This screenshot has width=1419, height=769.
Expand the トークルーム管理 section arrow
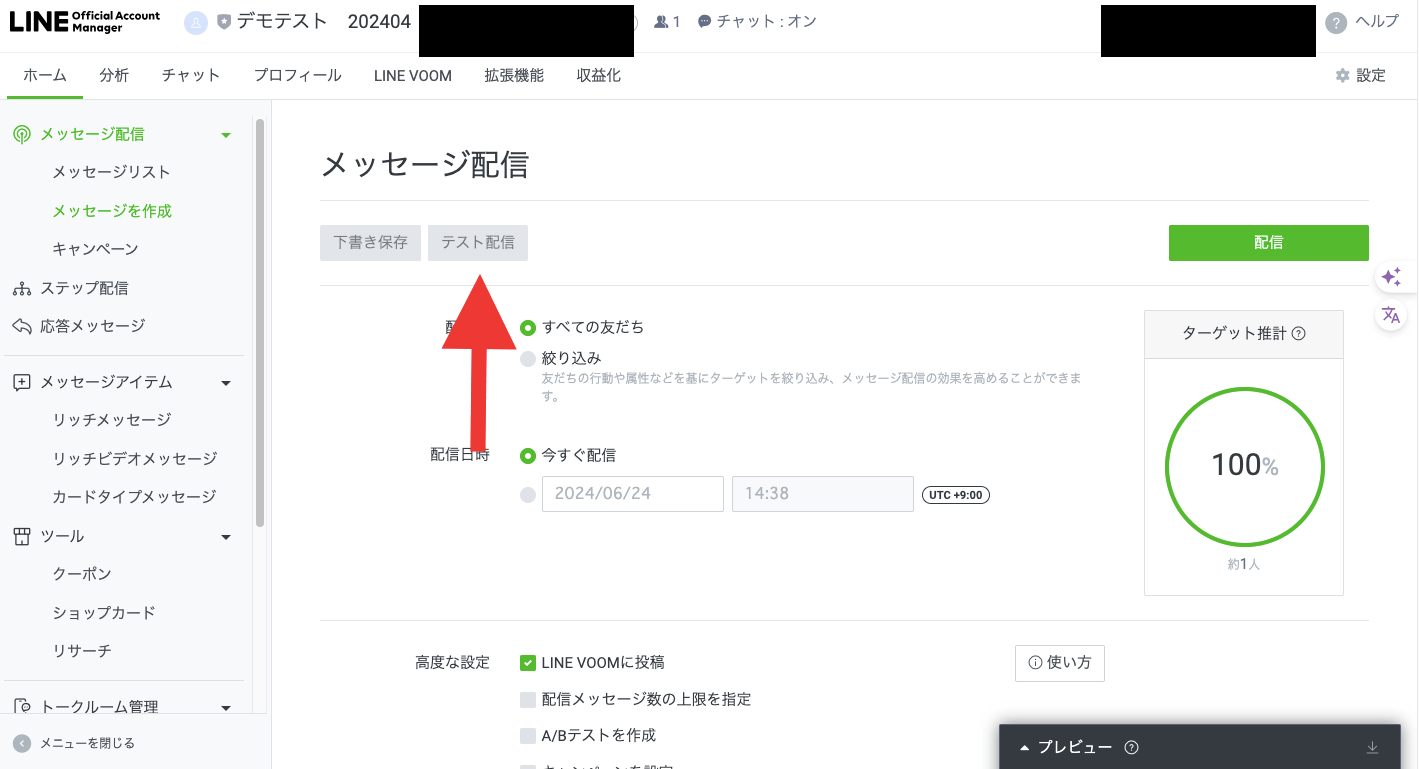(226, 708)
